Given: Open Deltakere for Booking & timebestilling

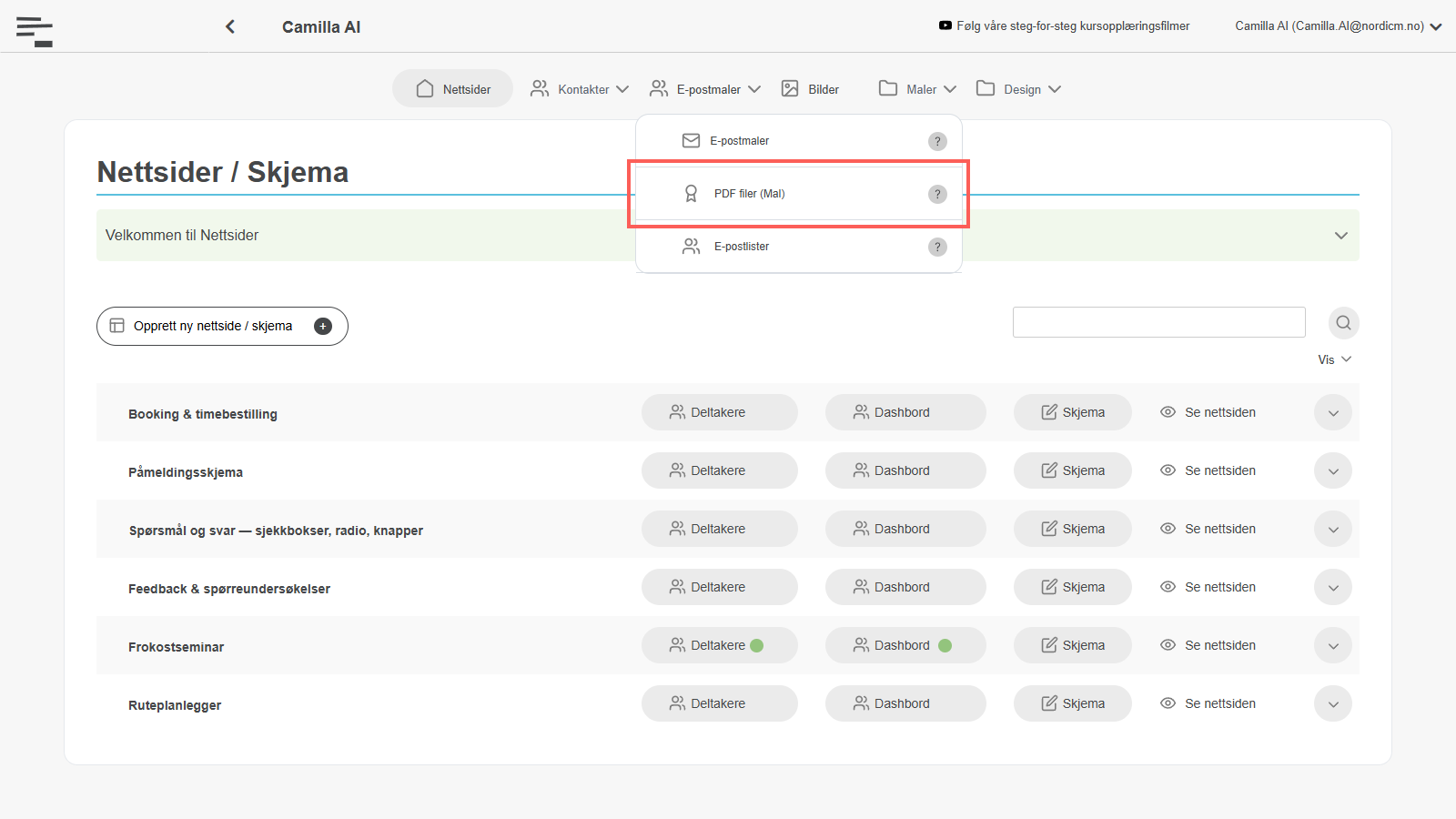Looking at the screenshot, I should pos(720,412).
